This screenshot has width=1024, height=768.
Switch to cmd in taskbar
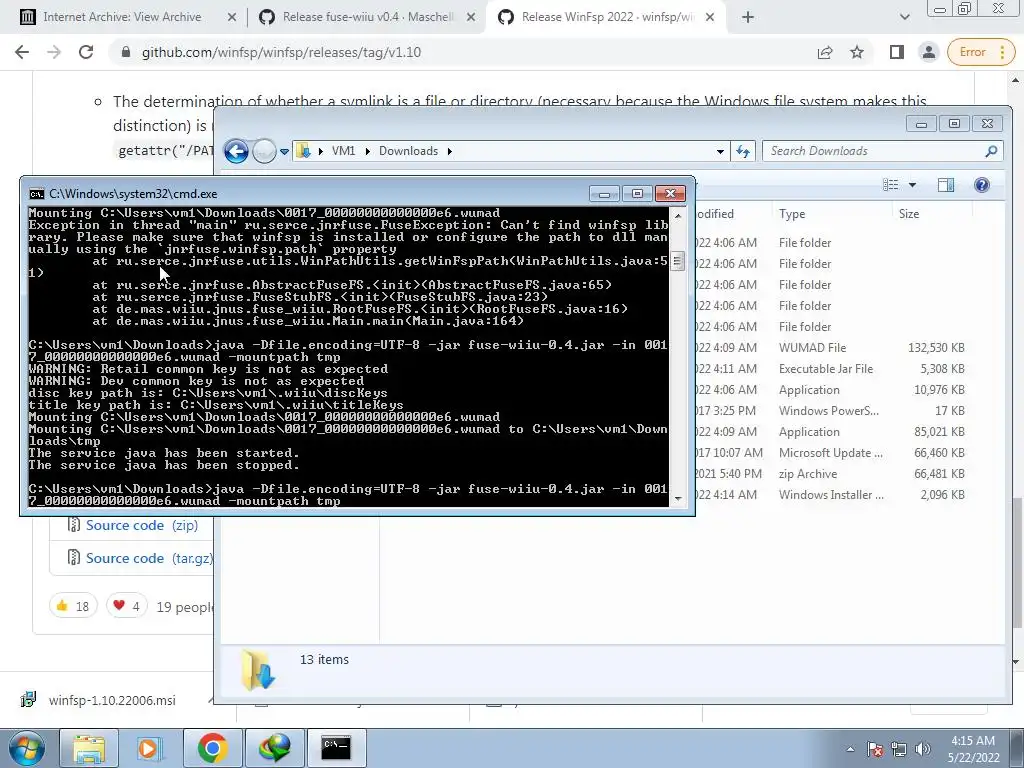click(336, 747)
